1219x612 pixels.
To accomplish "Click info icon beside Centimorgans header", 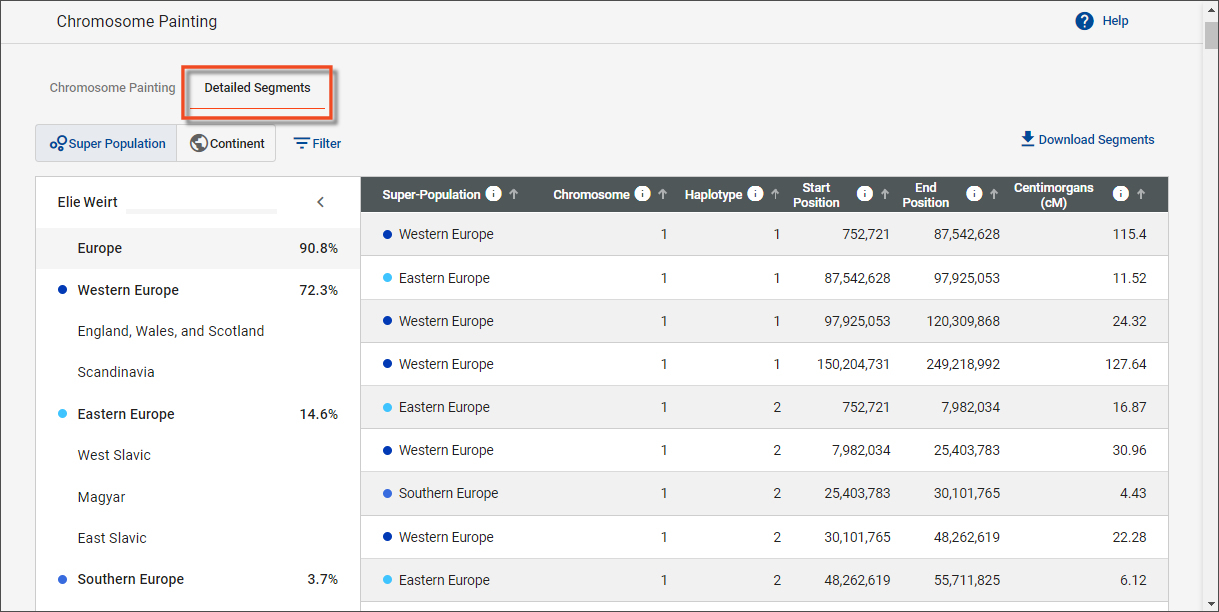I will [1121, 194].
